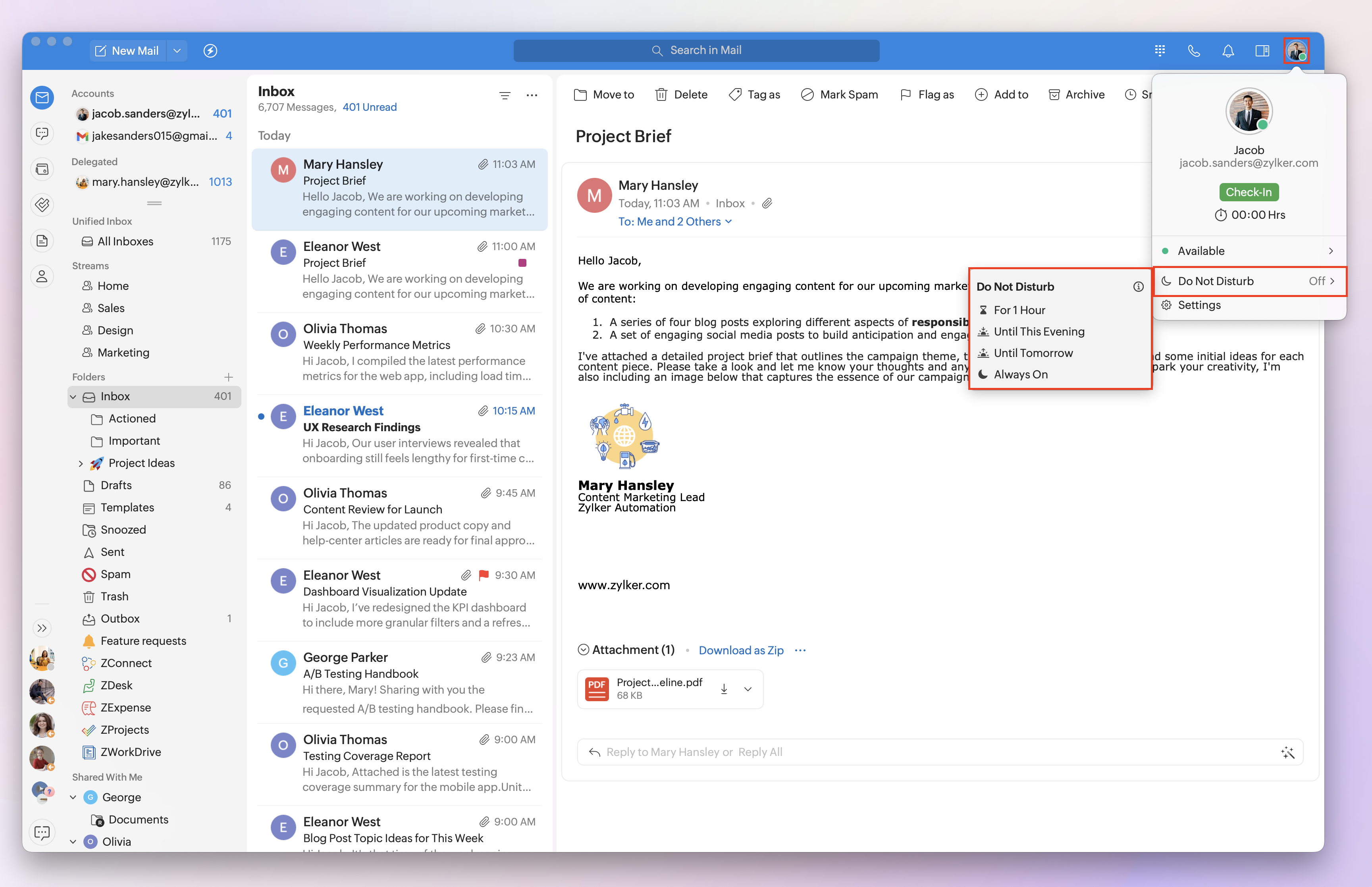Download the Project...eline.pdf attachment

(724, 689)
